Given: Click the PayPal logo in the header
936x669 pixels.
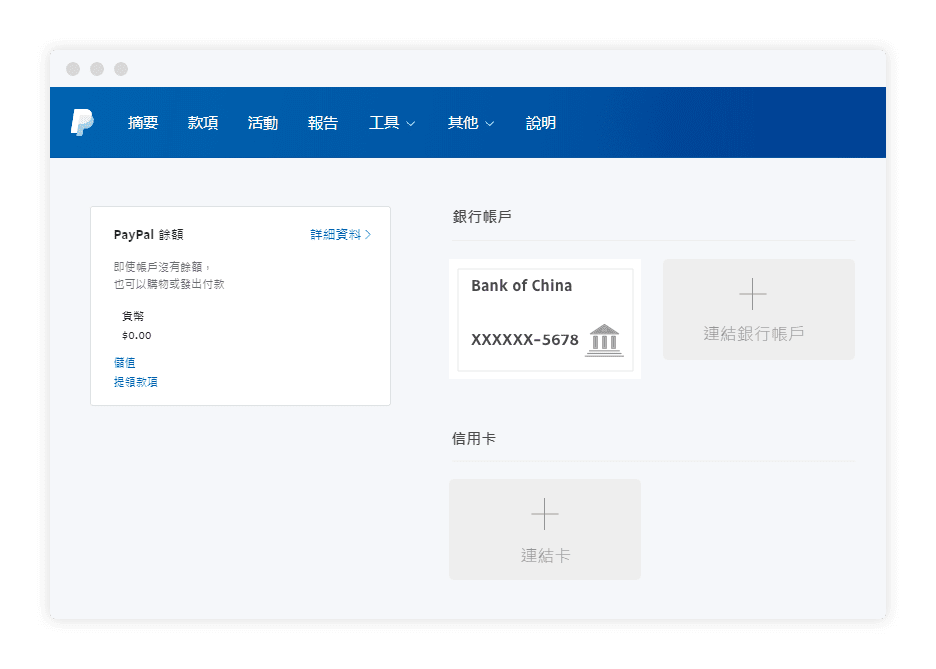Looking at the screenshot, I should 82,123.
